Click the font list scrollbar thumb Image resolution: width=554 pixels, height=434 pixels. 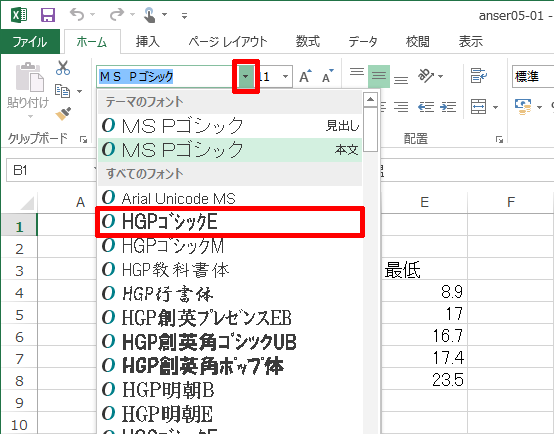370,129
